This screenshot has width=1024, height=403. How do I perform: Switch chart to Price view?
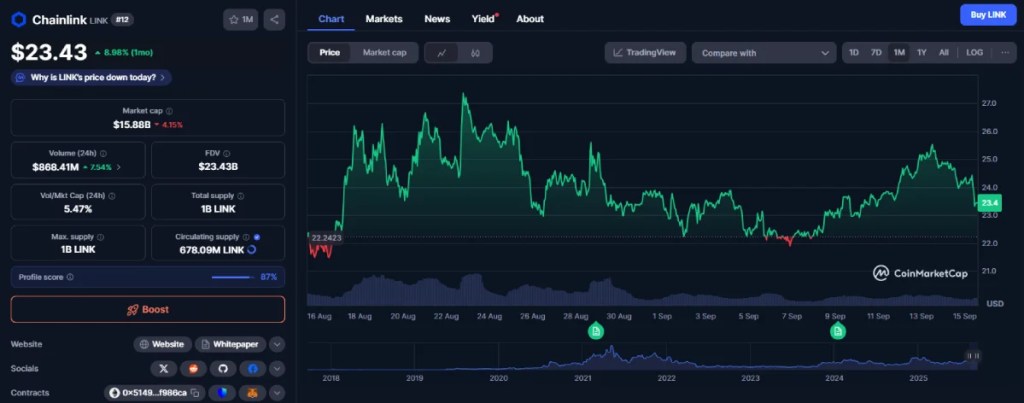pyautogui.click(x=329, y=53)
